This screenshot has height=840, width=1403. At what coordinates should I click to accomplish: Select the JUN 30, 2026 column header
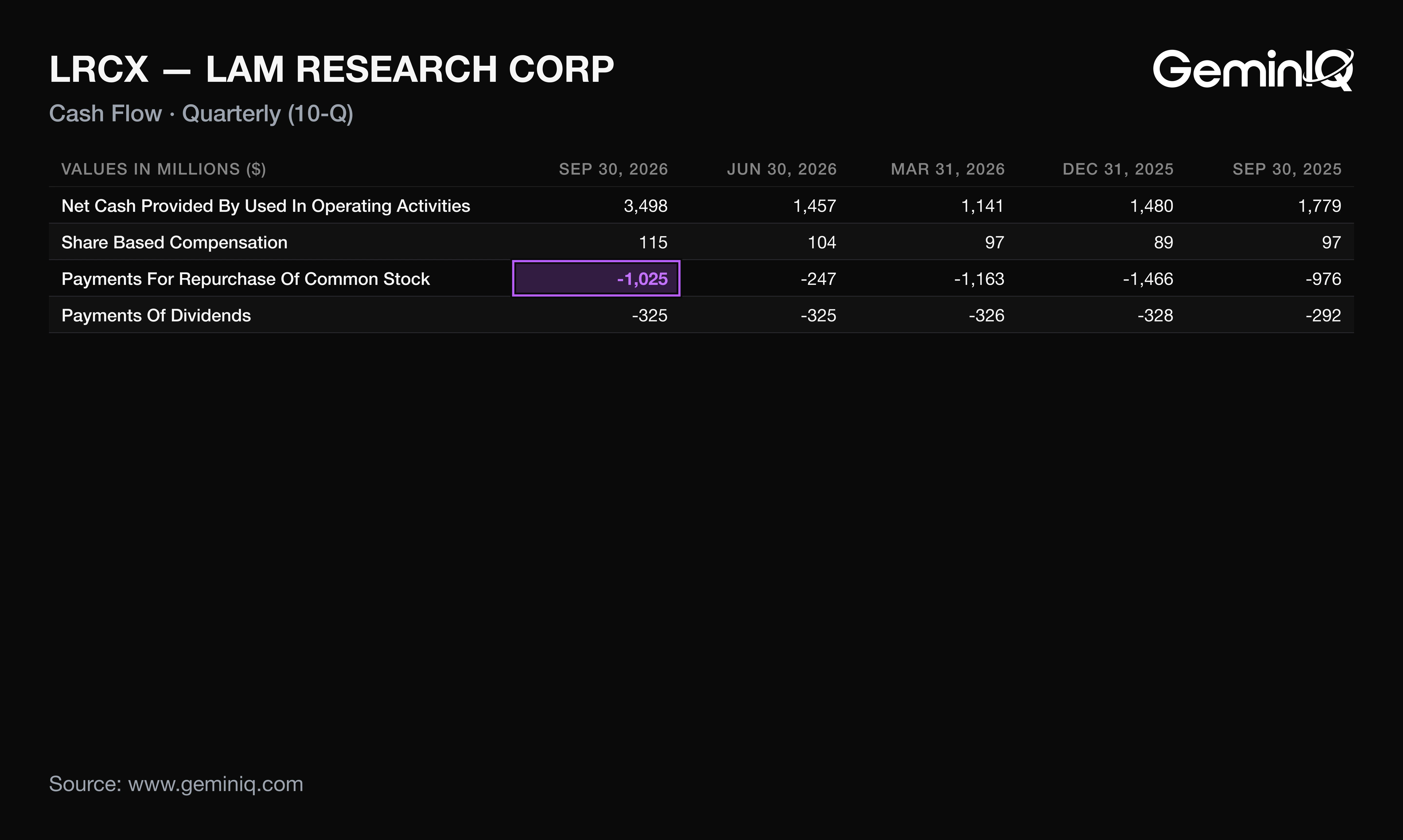click(x=781, y=169)
